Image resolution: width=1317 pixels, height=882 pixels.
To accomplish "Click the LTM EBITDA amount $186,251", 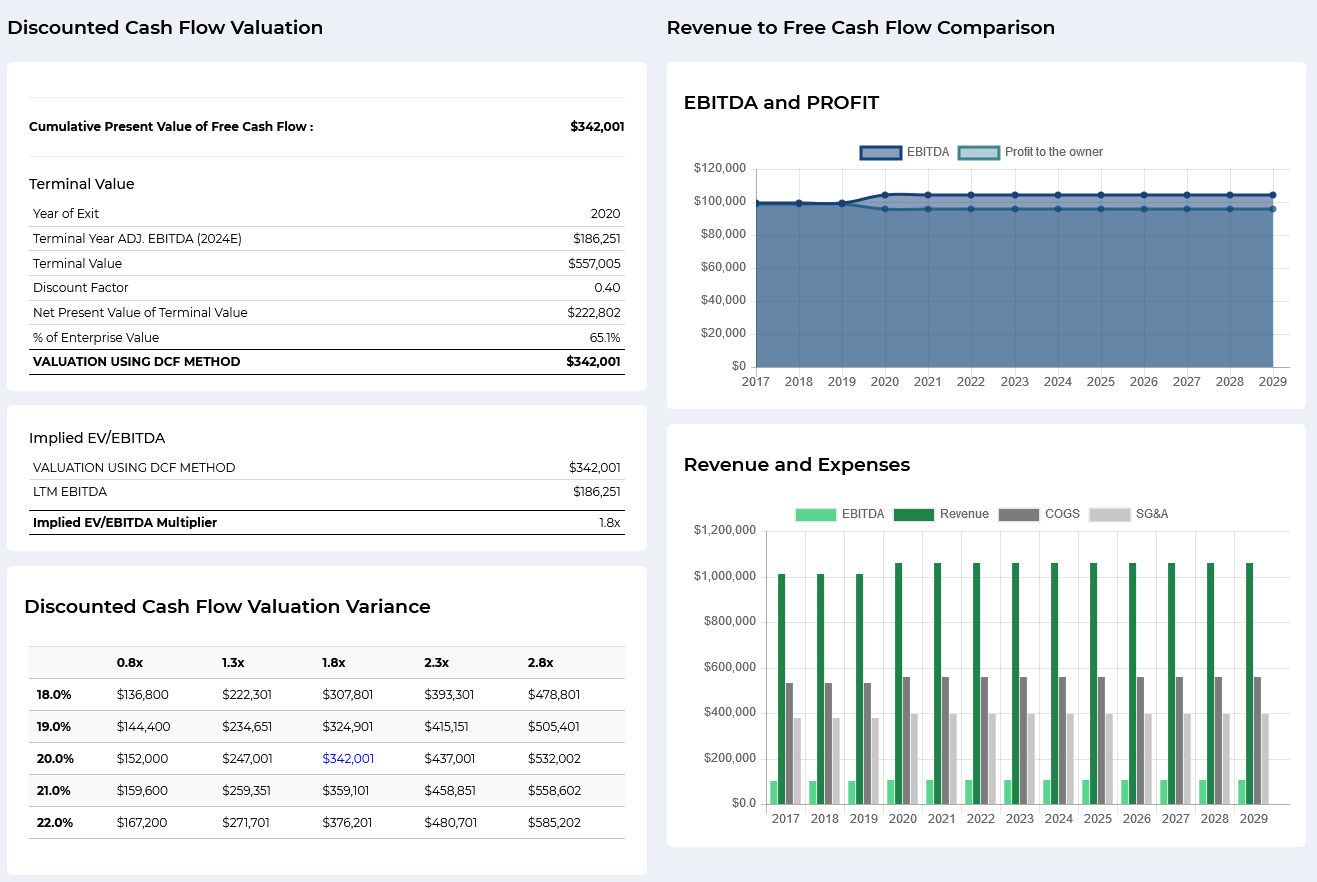I will tap(596, 492).
